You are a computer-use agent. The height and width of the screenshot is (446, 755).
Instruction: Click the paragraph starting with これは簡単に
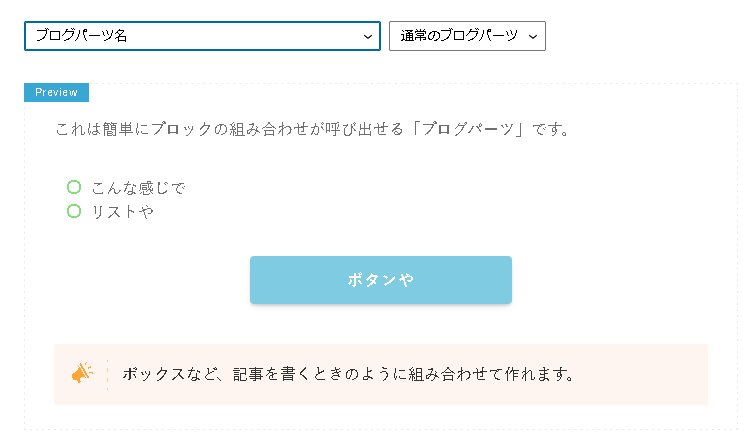coord(312,129)
